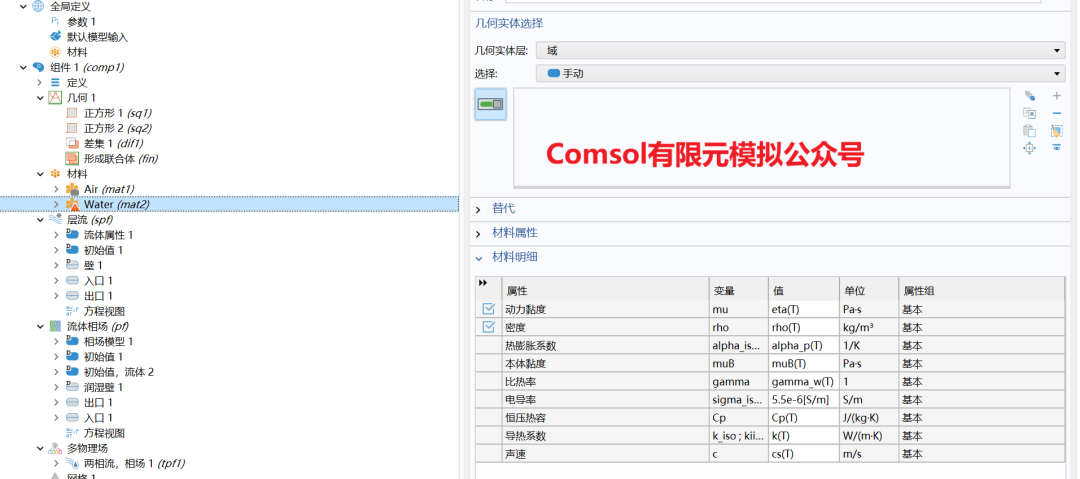Click the 润湿壁 1 node icon
Screen dimensions: 1080x479
tap(72, 387)
